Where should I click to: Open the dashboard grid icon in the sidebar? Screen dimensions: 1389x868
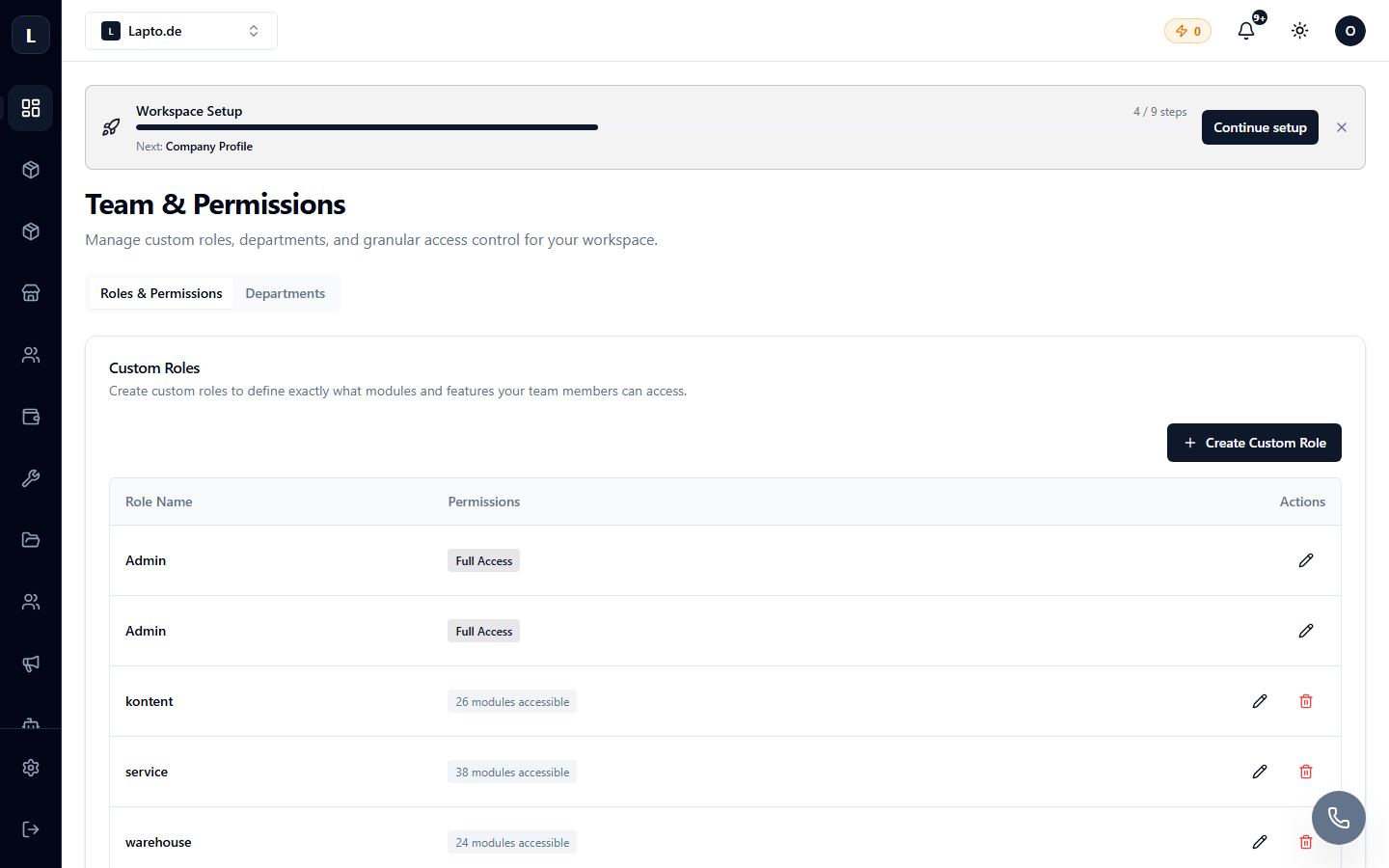click(x=31, y=108)
